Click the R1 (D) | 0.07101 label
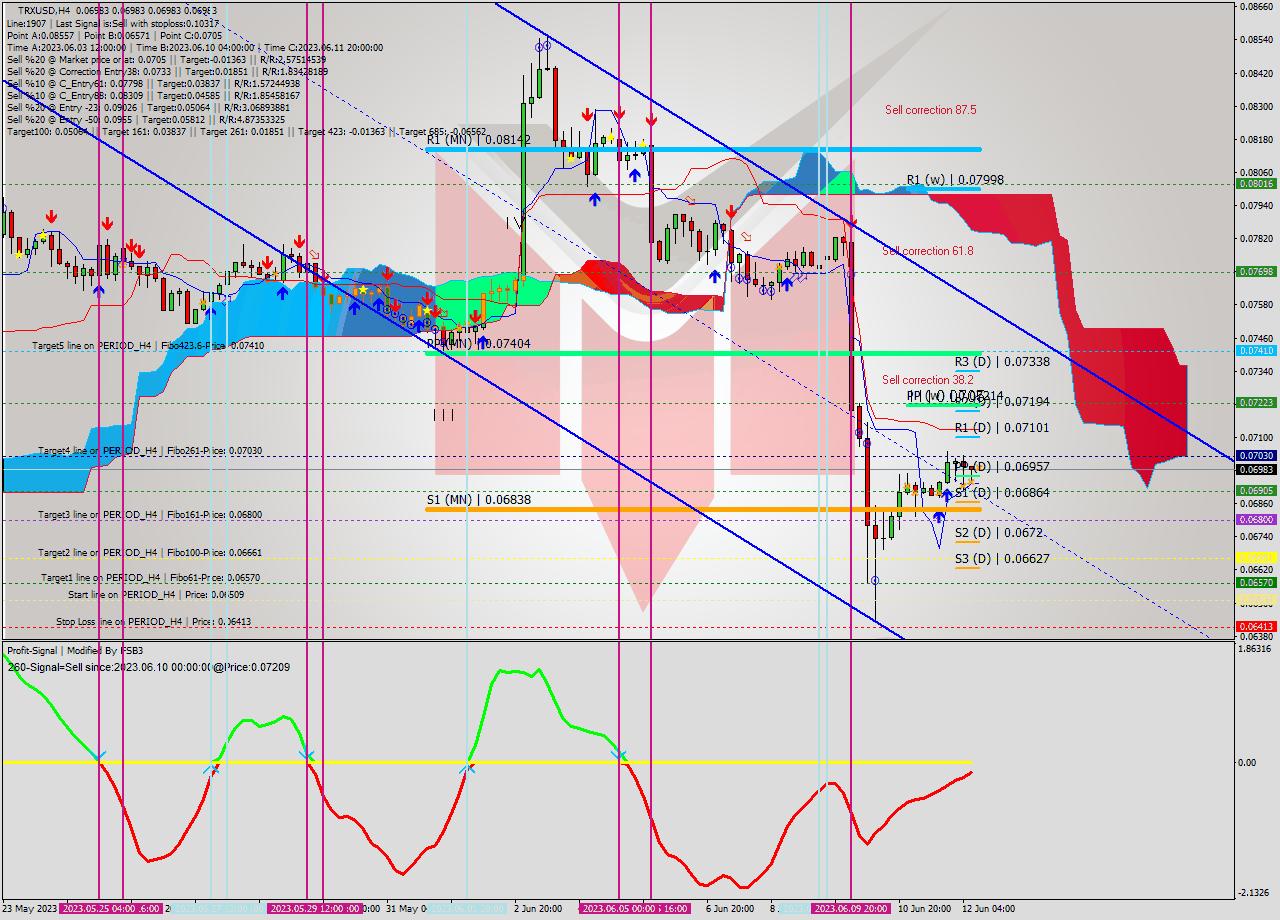1280x920 pixels. tap(1002, 428)
